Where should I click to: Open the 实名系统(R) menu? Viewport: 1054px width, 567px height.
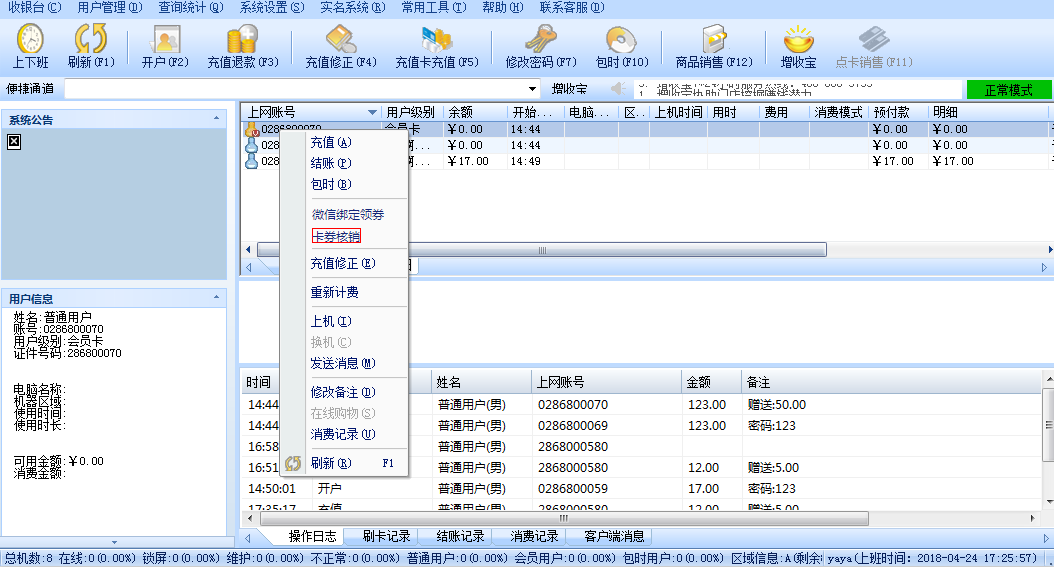click(353, 7)
